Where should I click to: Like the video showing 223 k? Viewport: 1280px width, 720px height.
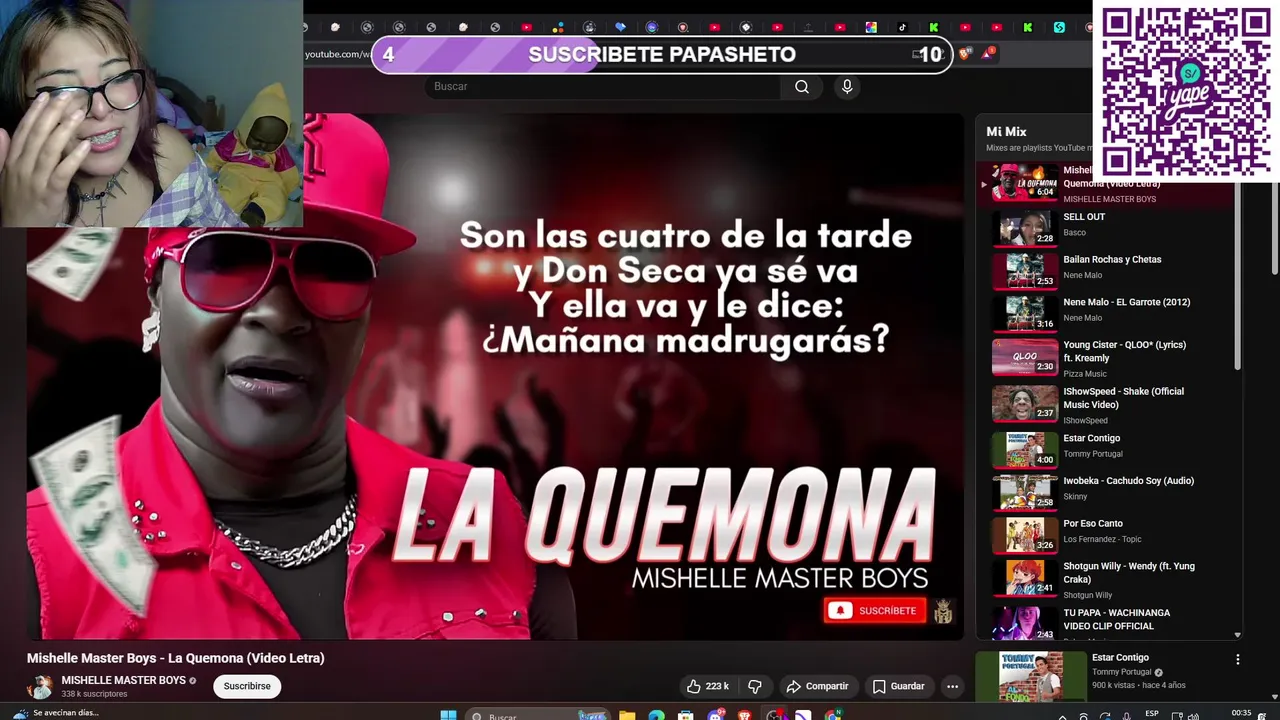708,686
